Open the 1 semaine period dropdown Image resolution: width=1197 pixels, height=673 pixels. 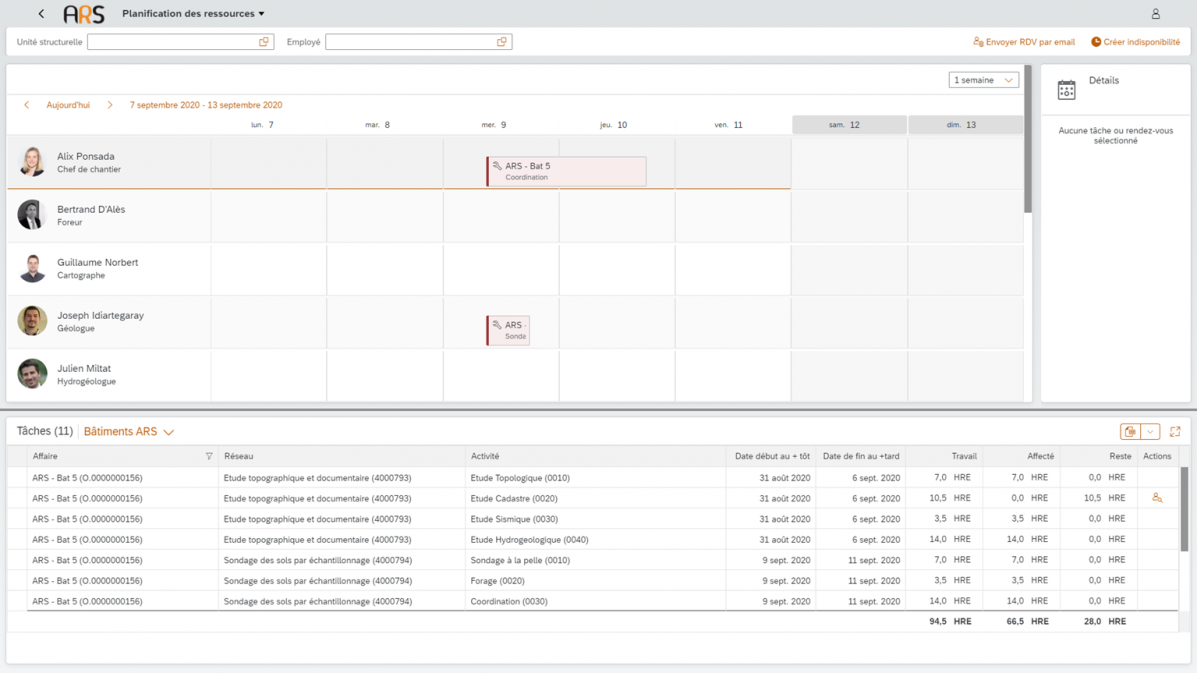tap(983, 80)
